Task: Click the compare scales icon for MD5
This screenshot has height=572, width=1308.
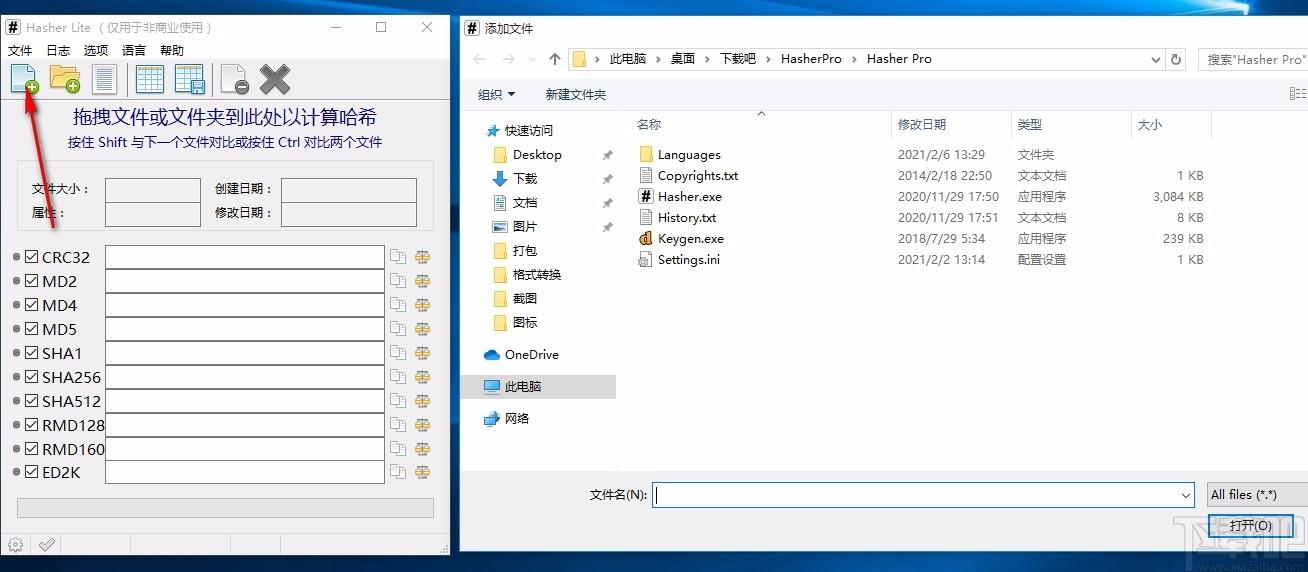Action: coord(422,329)
